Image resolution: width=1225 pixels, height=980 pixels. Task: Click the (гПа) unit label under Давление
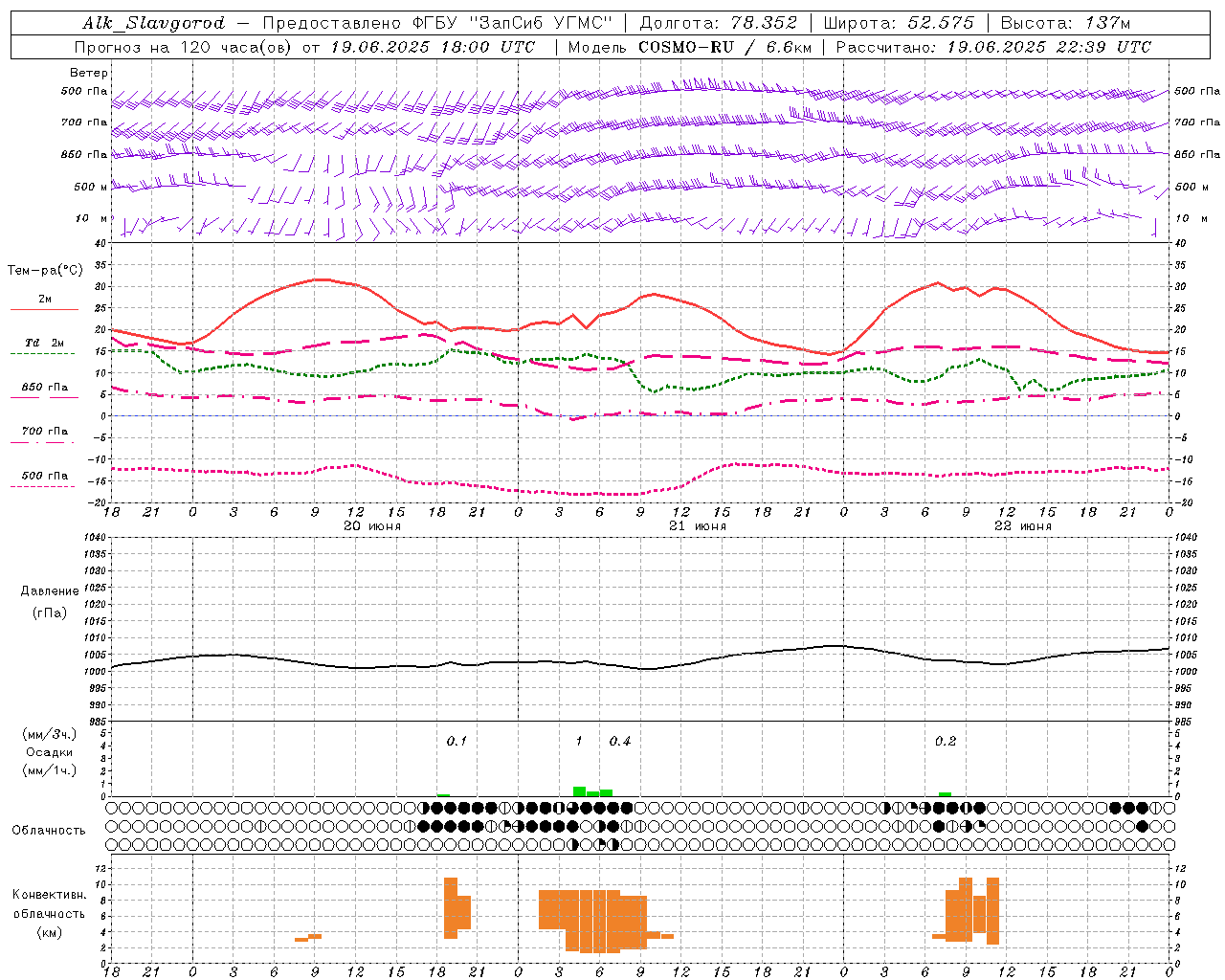pos(50,612)
